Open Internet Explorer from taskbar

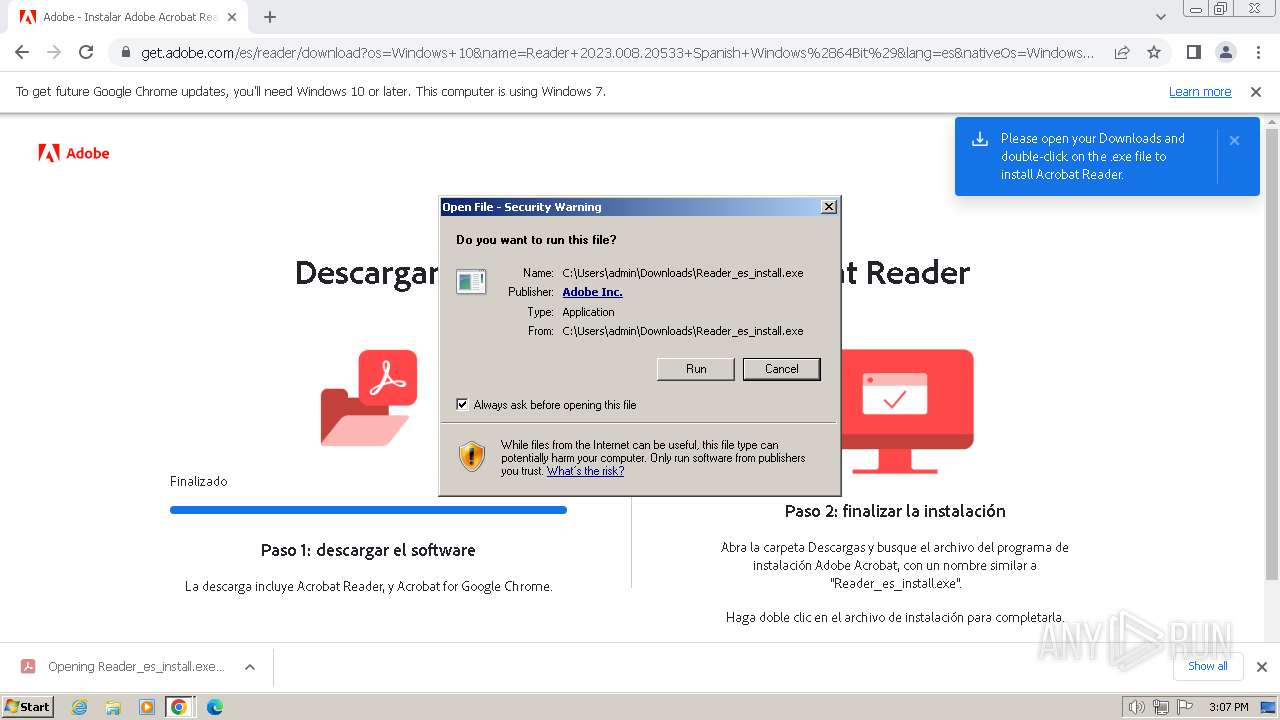[x=79, y=707]
